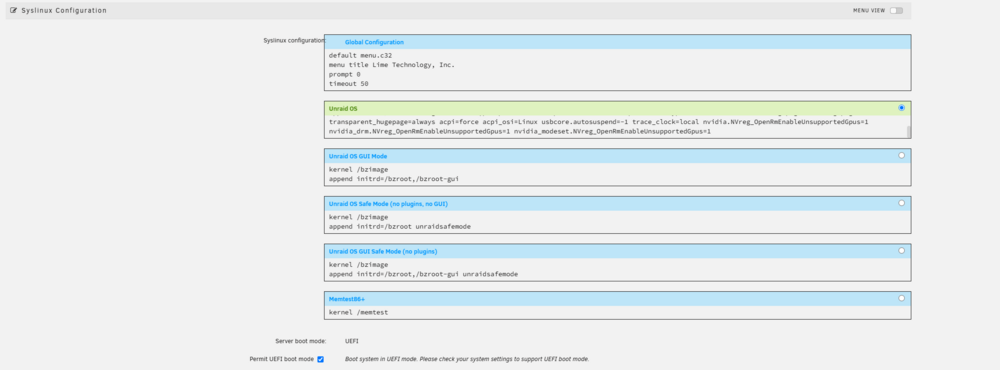The height and width of the screenshot is (370, 1000).
Task: Click the Memtest86+ header label
Action: [347, 299]
